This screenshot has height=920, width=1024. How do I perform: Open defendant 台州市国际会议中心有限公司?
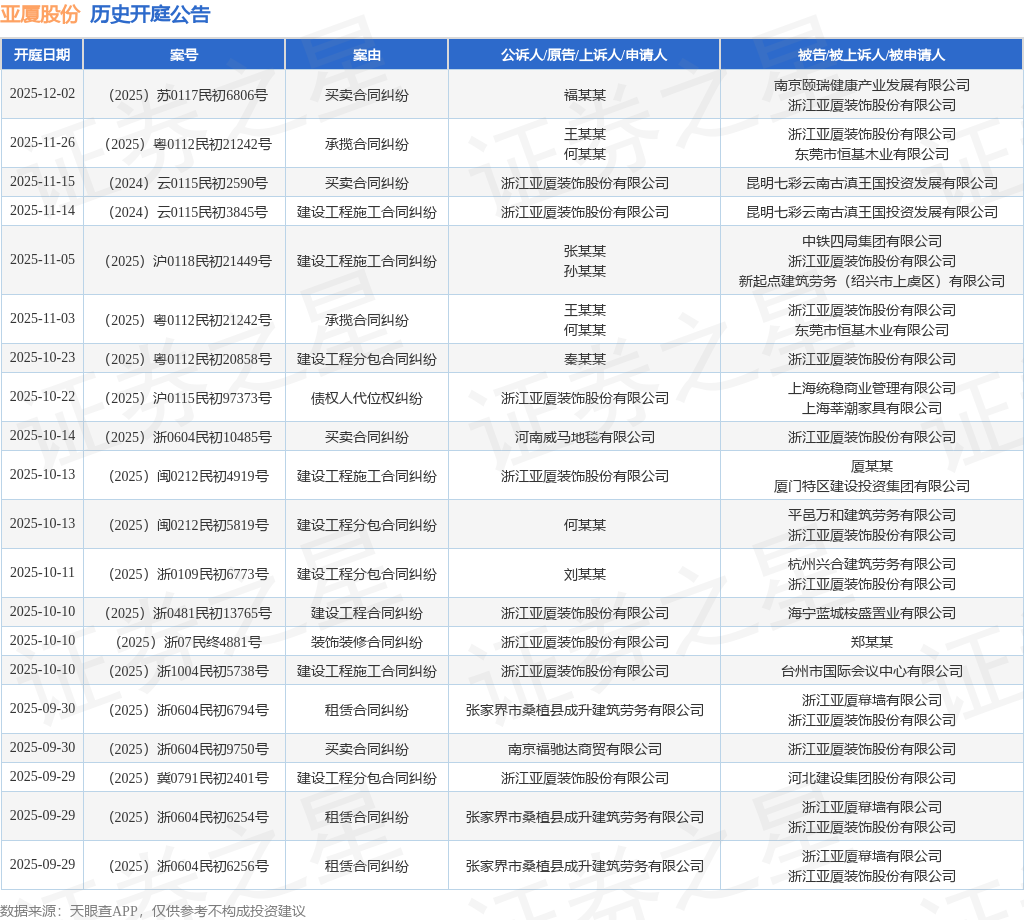tap(871, 671)
